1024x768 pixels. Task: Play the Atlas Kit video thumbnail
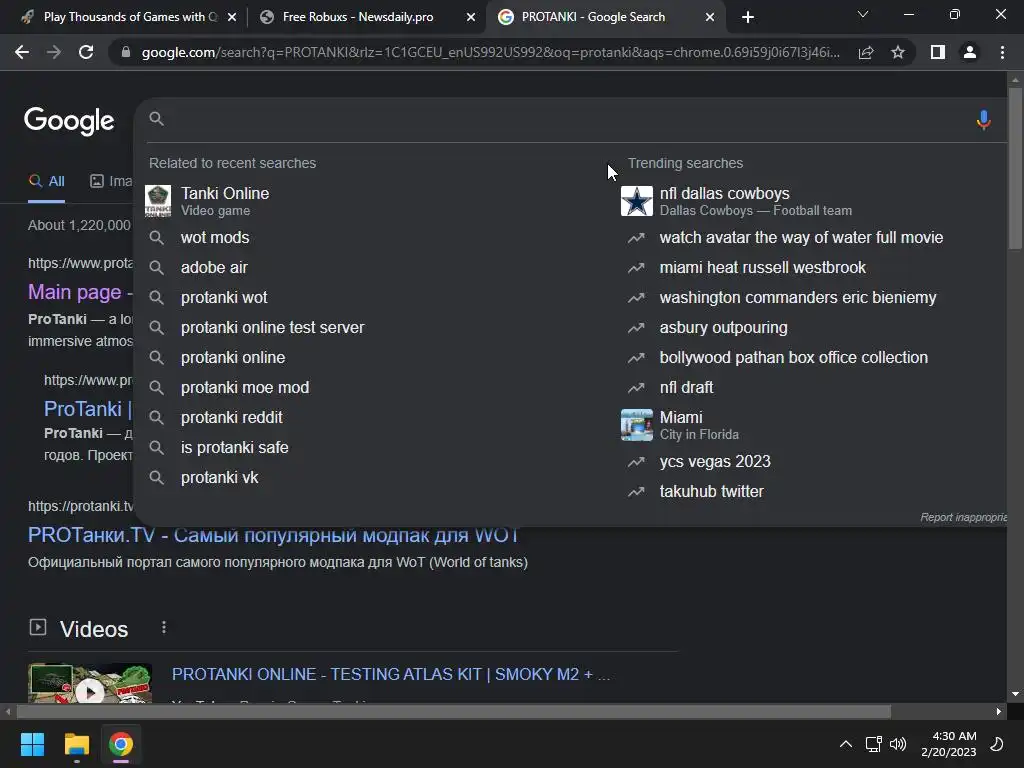90,684
